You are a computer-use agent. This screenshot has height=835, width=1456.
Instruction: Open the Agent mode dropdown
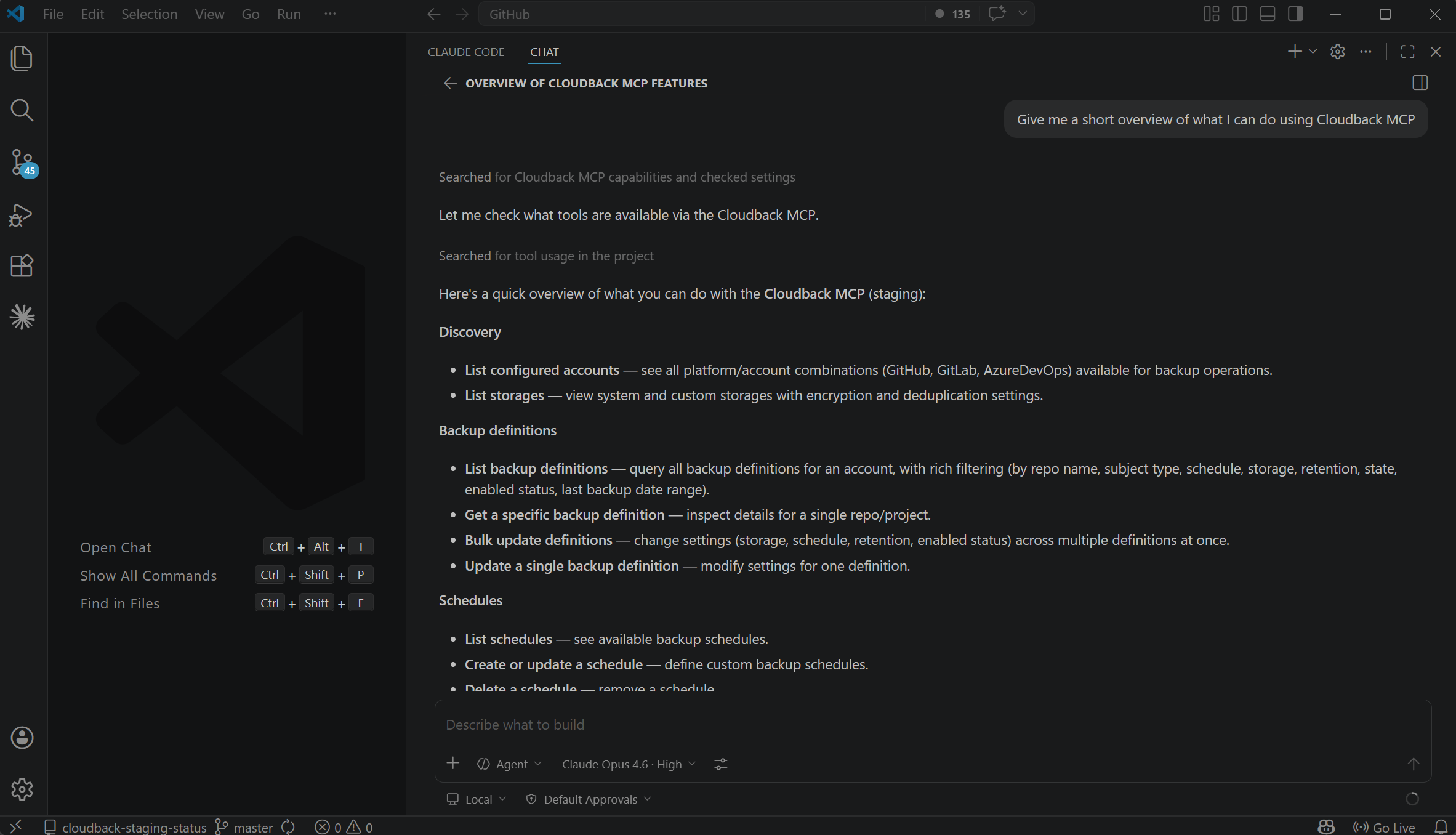509,764
